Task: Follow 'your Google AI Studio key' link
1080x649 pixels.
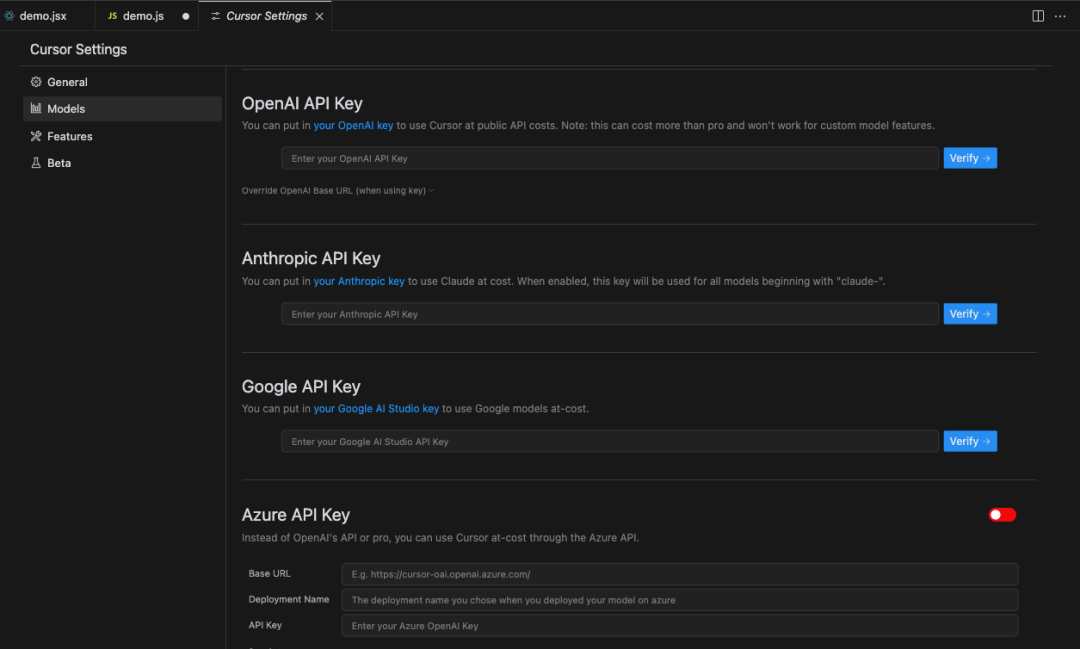Action: (376, 409)
